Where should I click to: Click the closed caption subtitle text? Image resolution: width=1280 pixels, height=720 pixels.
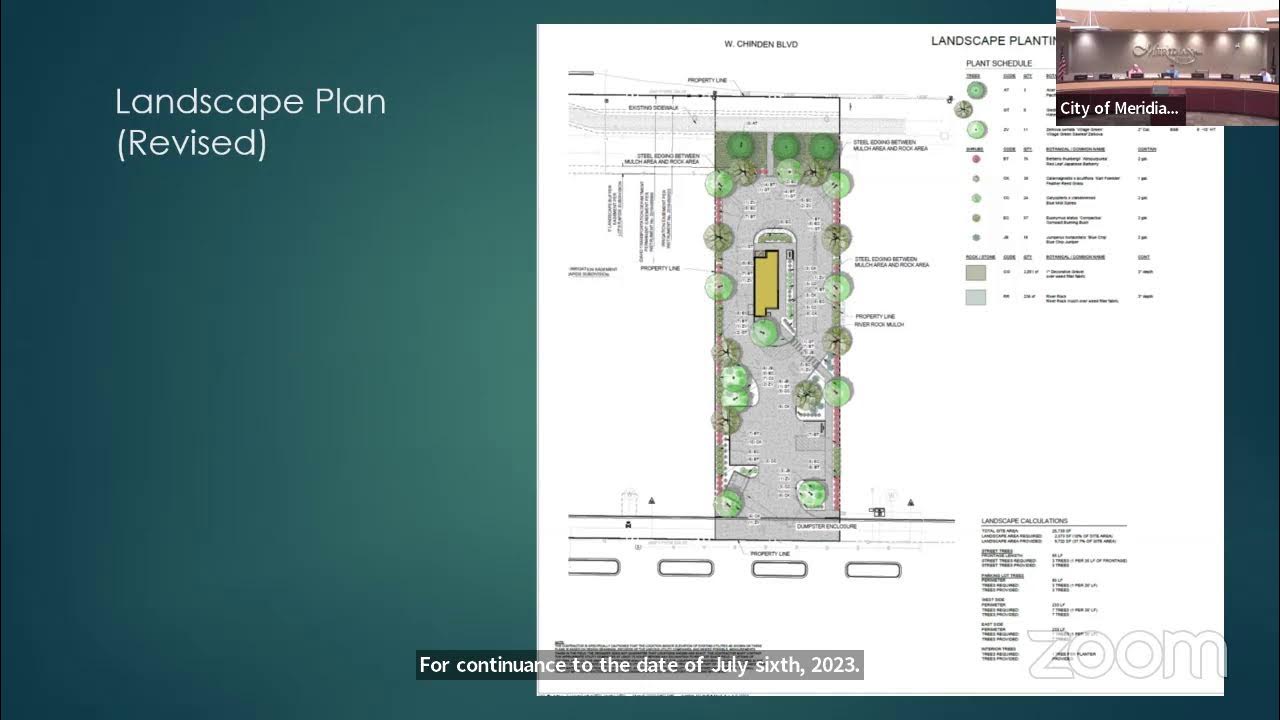coord(640,665)
